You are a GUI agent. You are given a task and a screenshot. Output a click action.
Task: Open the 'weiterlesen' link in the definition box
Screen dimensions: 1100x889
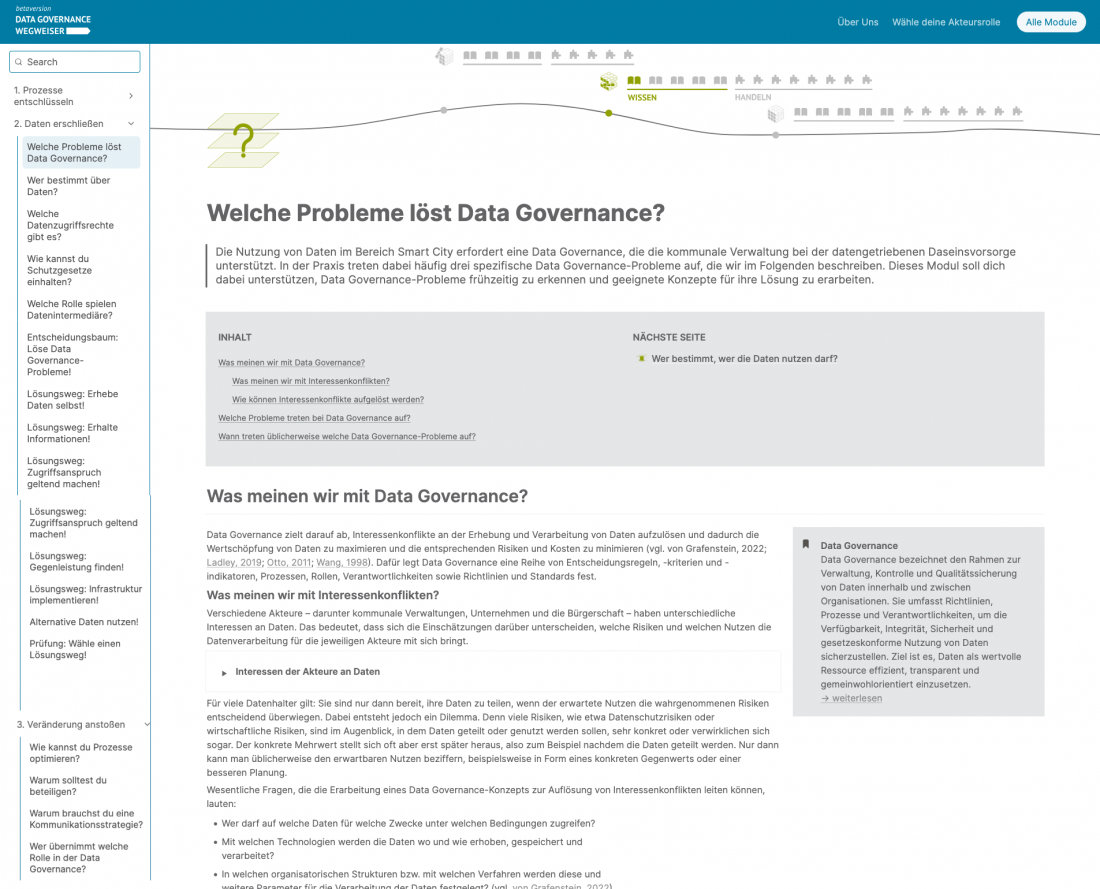pyautogui.click(x=851, y=698)
